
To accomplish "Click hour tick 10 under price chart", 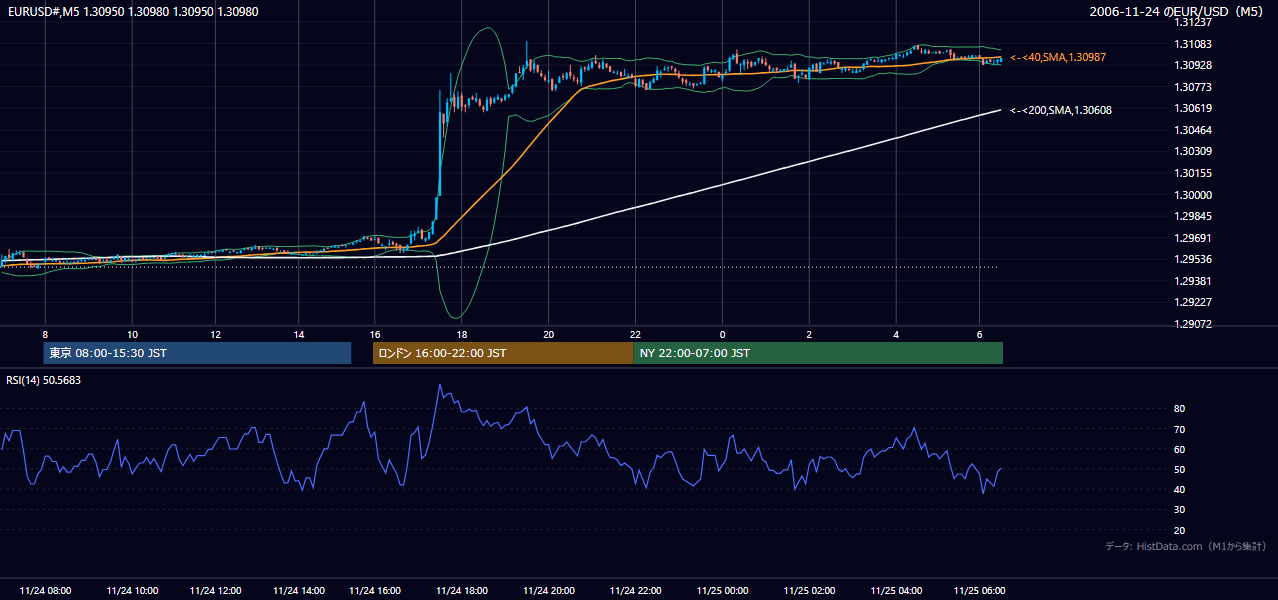I will 132,334.
